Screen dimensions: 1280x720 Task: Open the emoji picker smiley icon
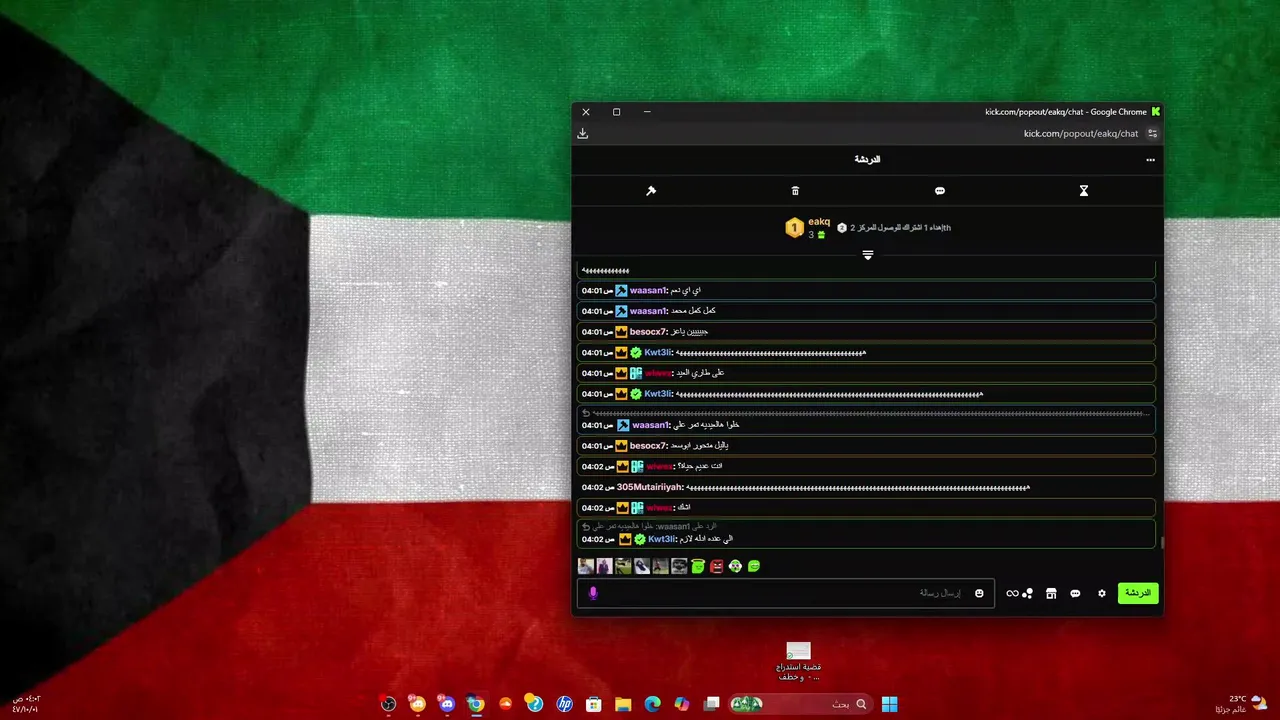click(979, 593)
